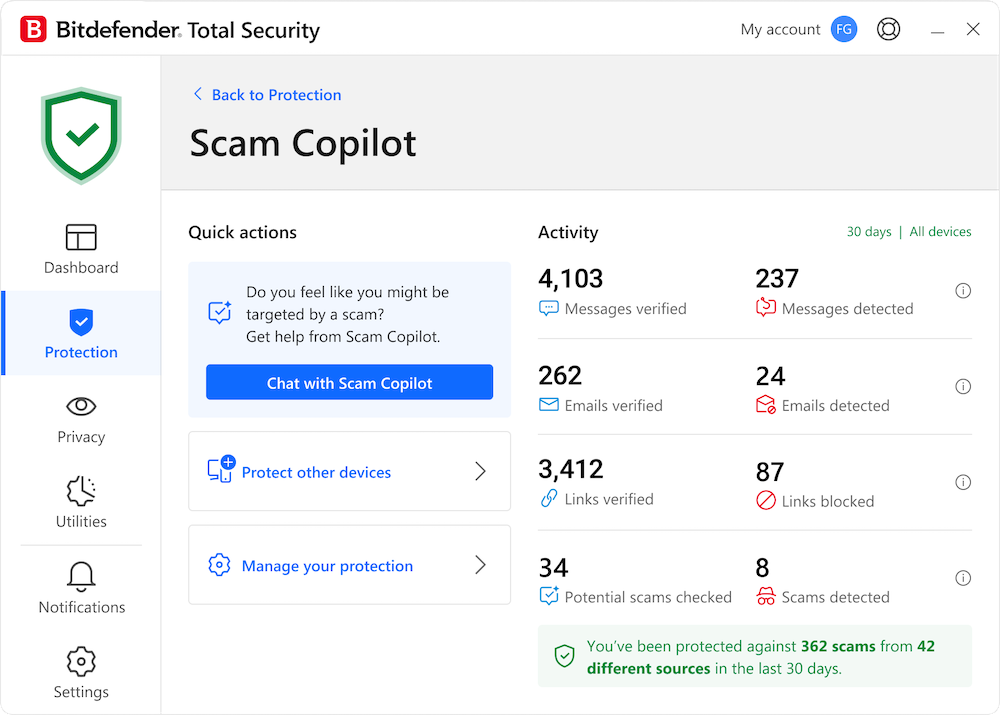Expand the Manage your protection option
Image resolution: width=1000 pixels, height=715 pixels.
tap(349, 565)
